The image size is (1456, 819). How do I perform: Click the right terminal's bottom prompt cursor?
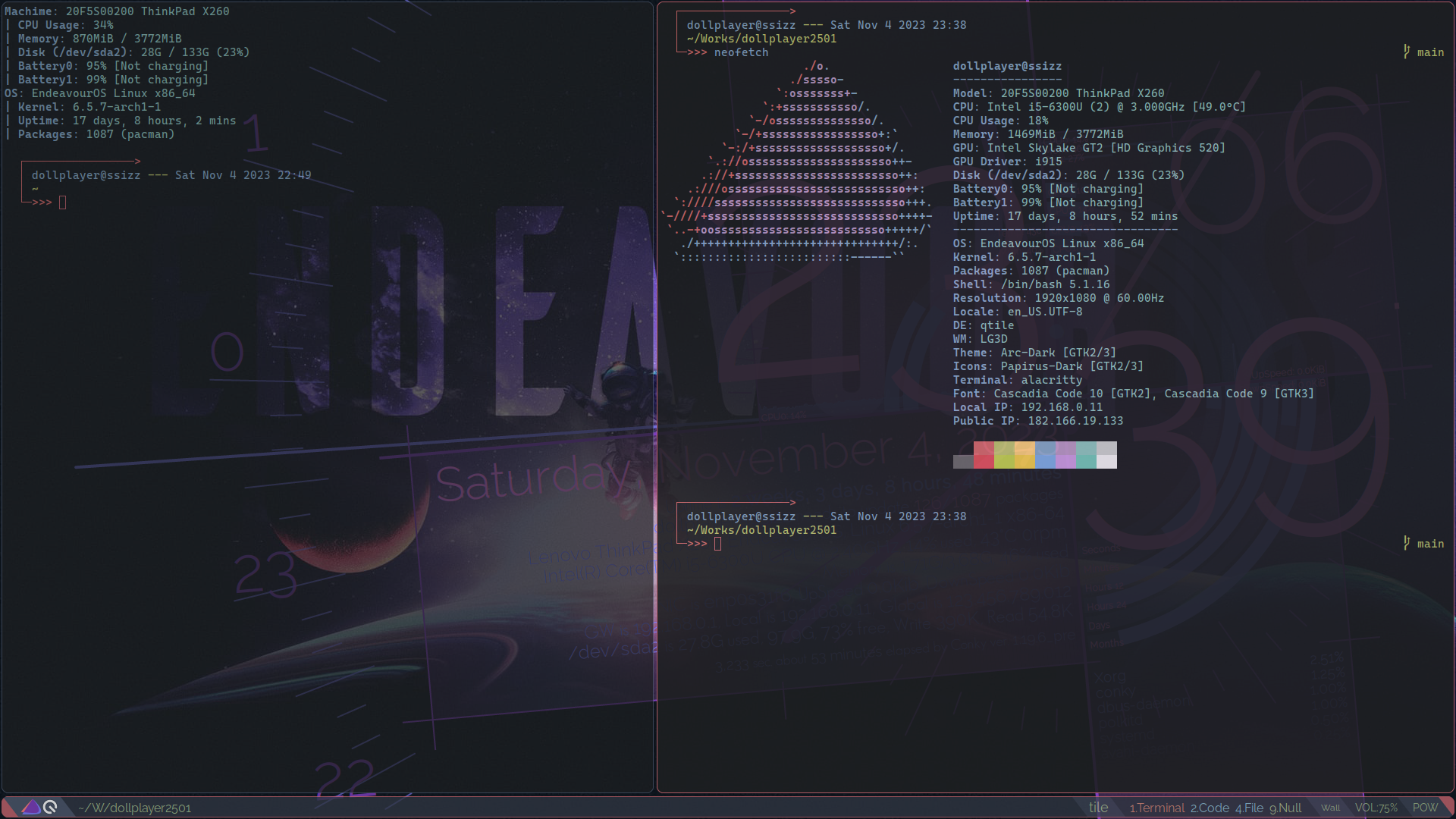tap(717, 544)
